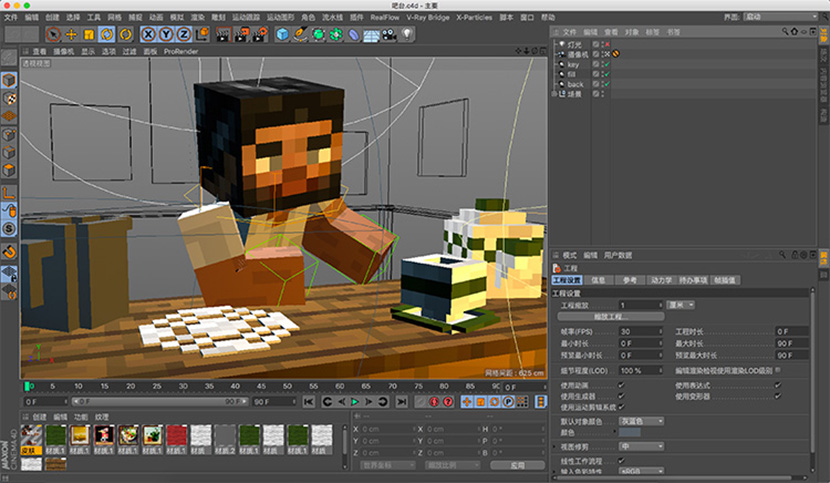Toggle Y axis lock

pos(166,34)
